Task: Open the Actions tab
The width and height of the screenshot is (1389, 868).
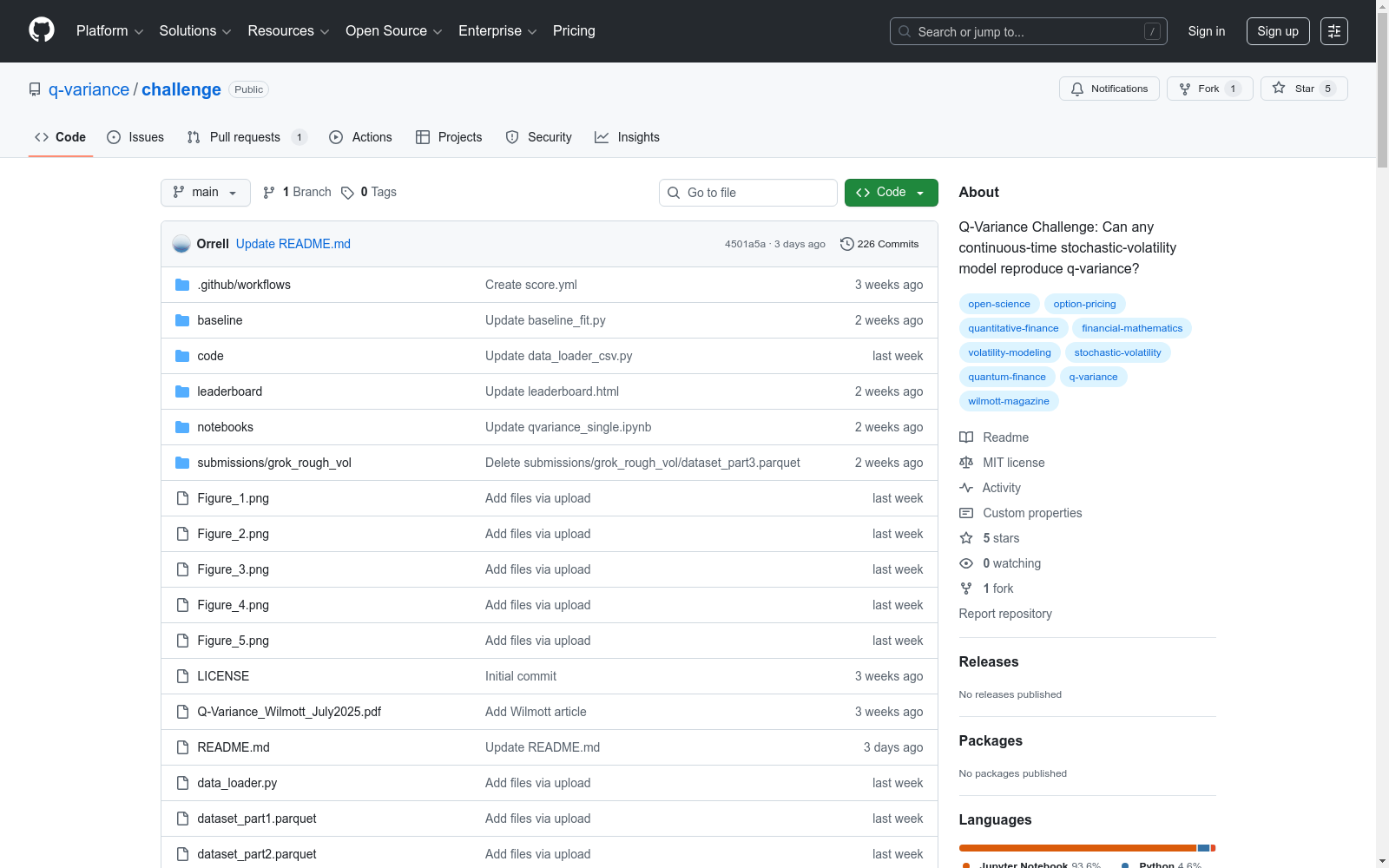Action: coord(360,137)
